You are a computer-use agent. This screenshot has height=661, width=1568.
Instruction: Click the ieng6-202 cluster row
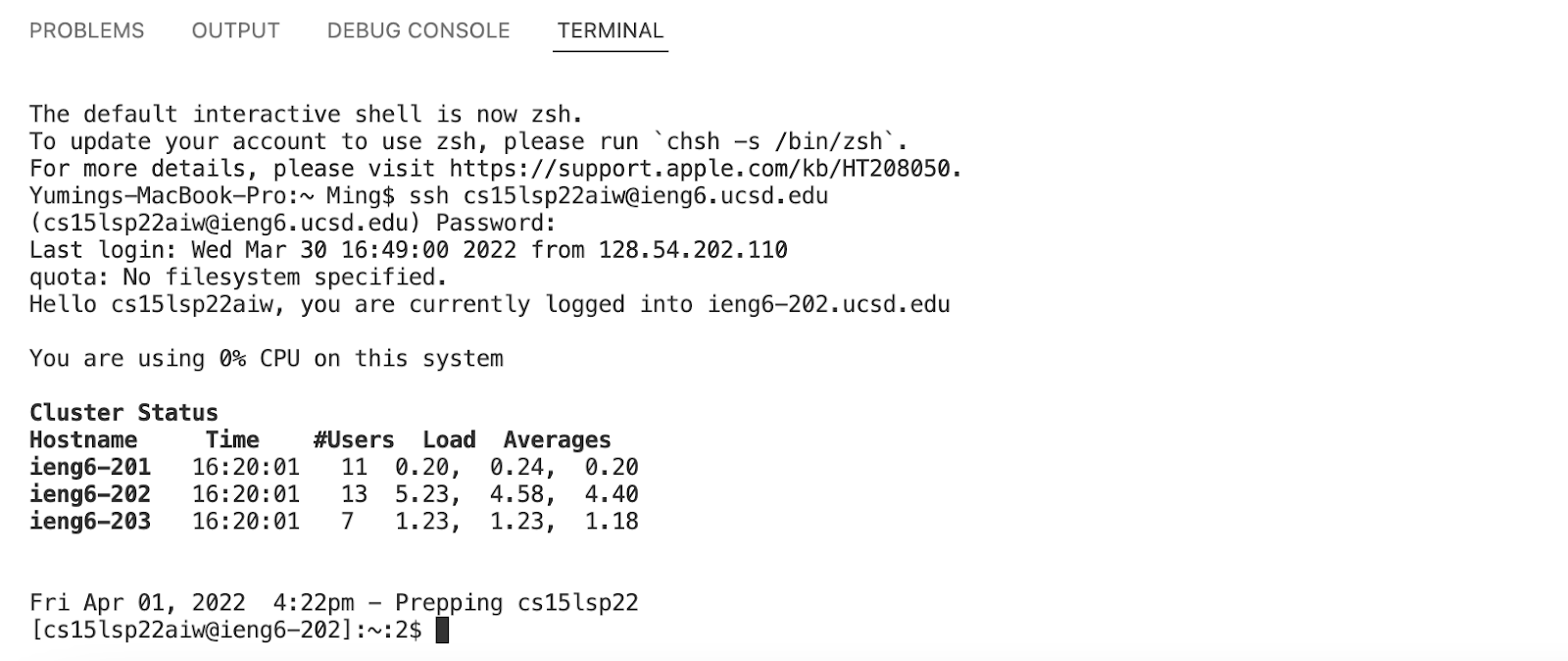pos(333,494)
